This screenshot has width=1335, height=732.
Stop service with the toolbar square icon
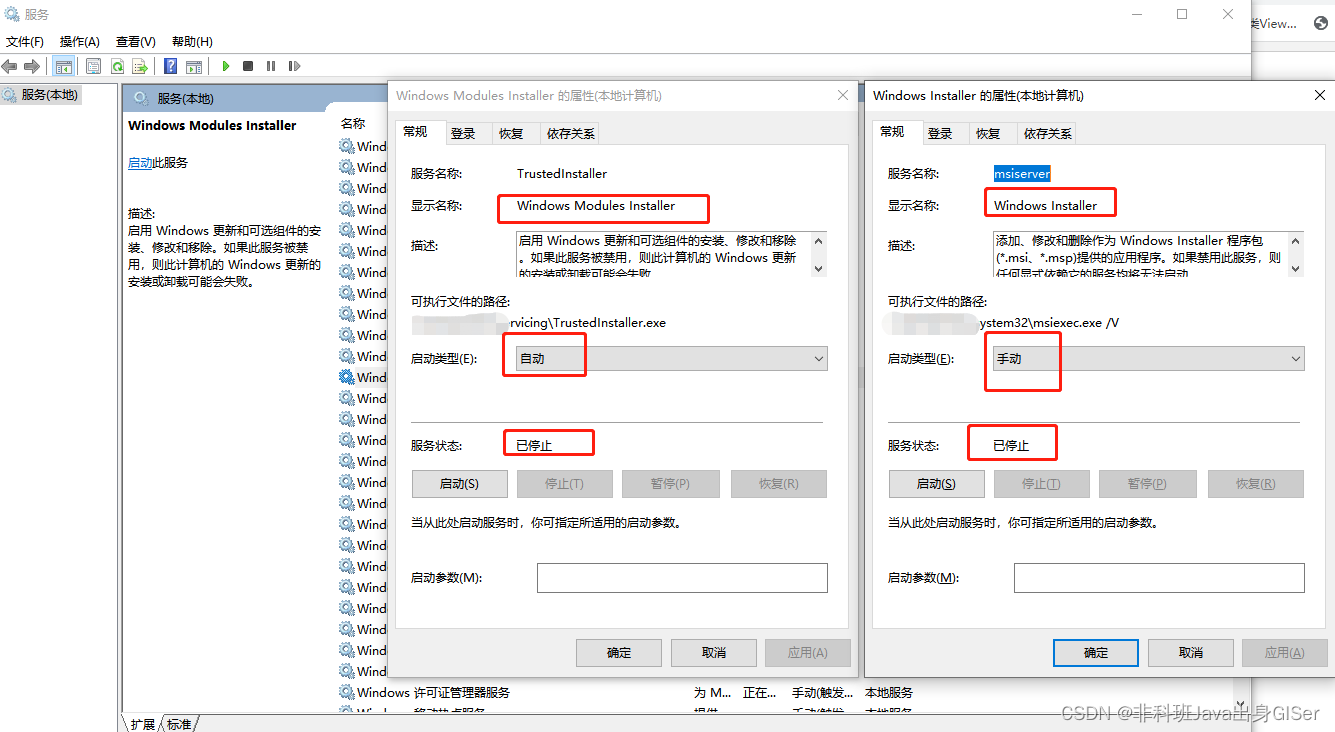click(x=248, y=66)
